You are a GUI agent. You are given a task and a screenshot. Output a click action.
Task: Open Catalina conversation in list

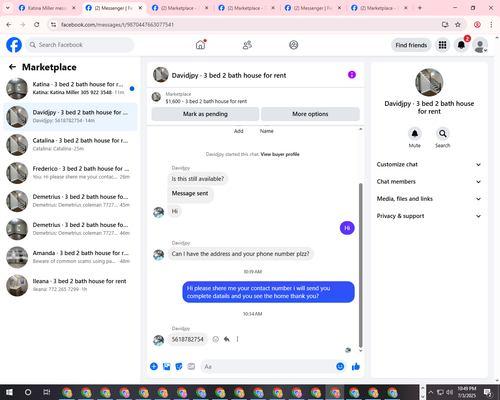[70, 145]
